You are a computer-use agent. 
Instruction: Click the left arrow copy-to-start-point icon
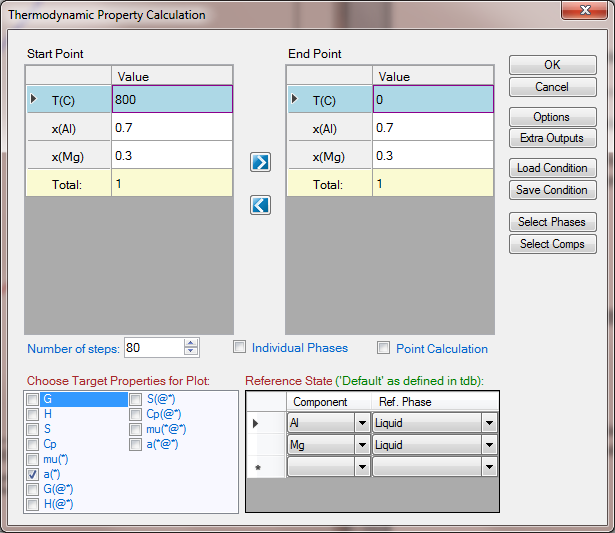[261, 205]
